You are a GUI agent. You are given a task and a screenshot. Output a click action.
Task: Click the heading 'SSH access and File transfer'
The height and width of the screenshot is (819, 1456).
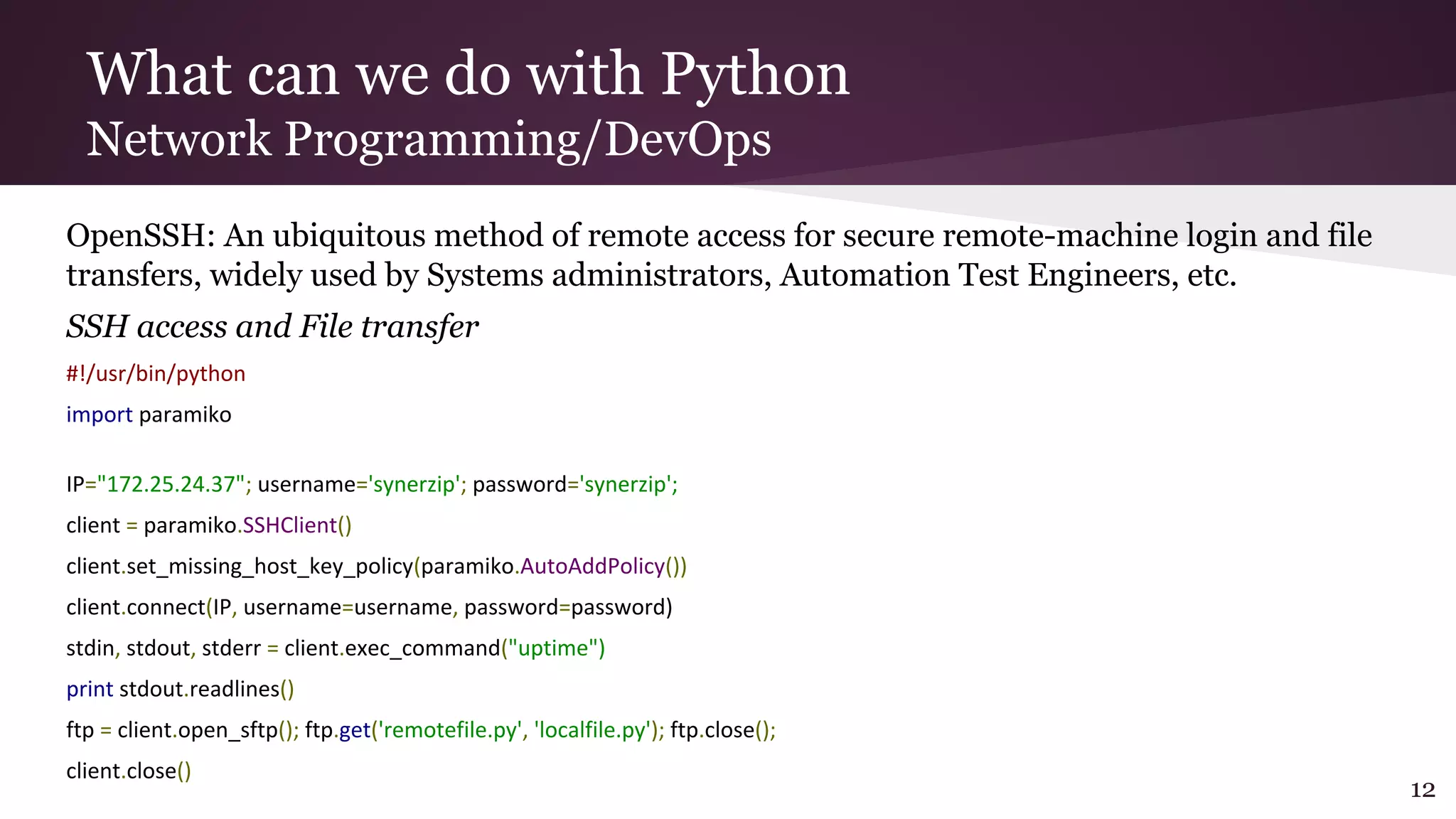pos(272,327)
